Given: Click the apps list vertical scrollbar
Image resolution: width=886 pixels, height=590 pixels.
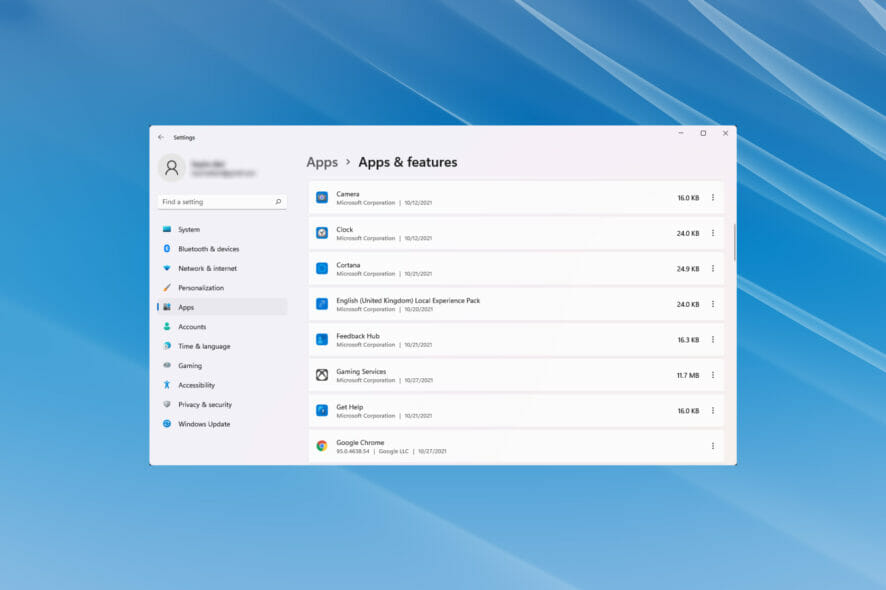Looking at the screenshot, I should pos(735,241).
